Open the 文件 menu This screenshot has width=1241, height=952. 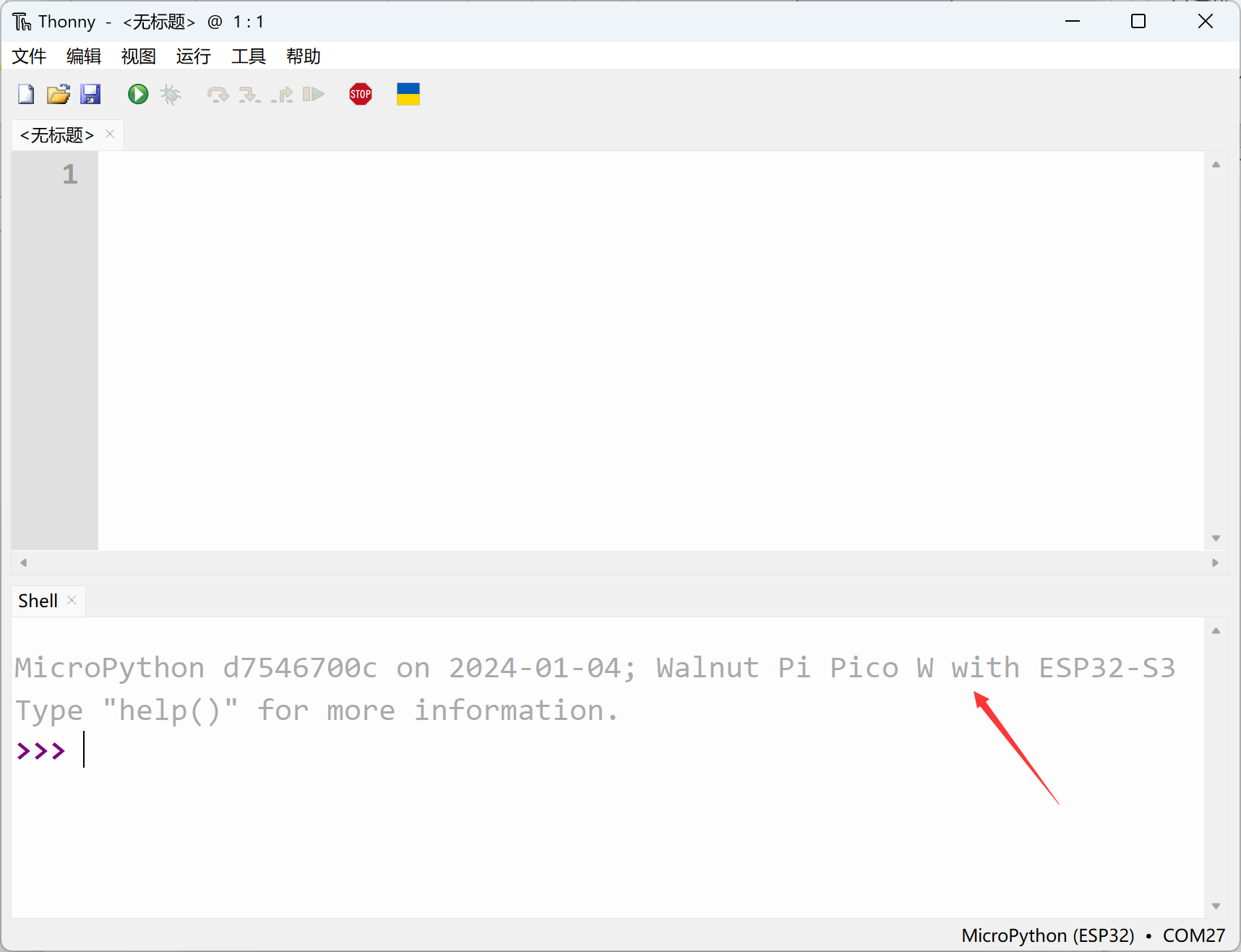(28, 56)
